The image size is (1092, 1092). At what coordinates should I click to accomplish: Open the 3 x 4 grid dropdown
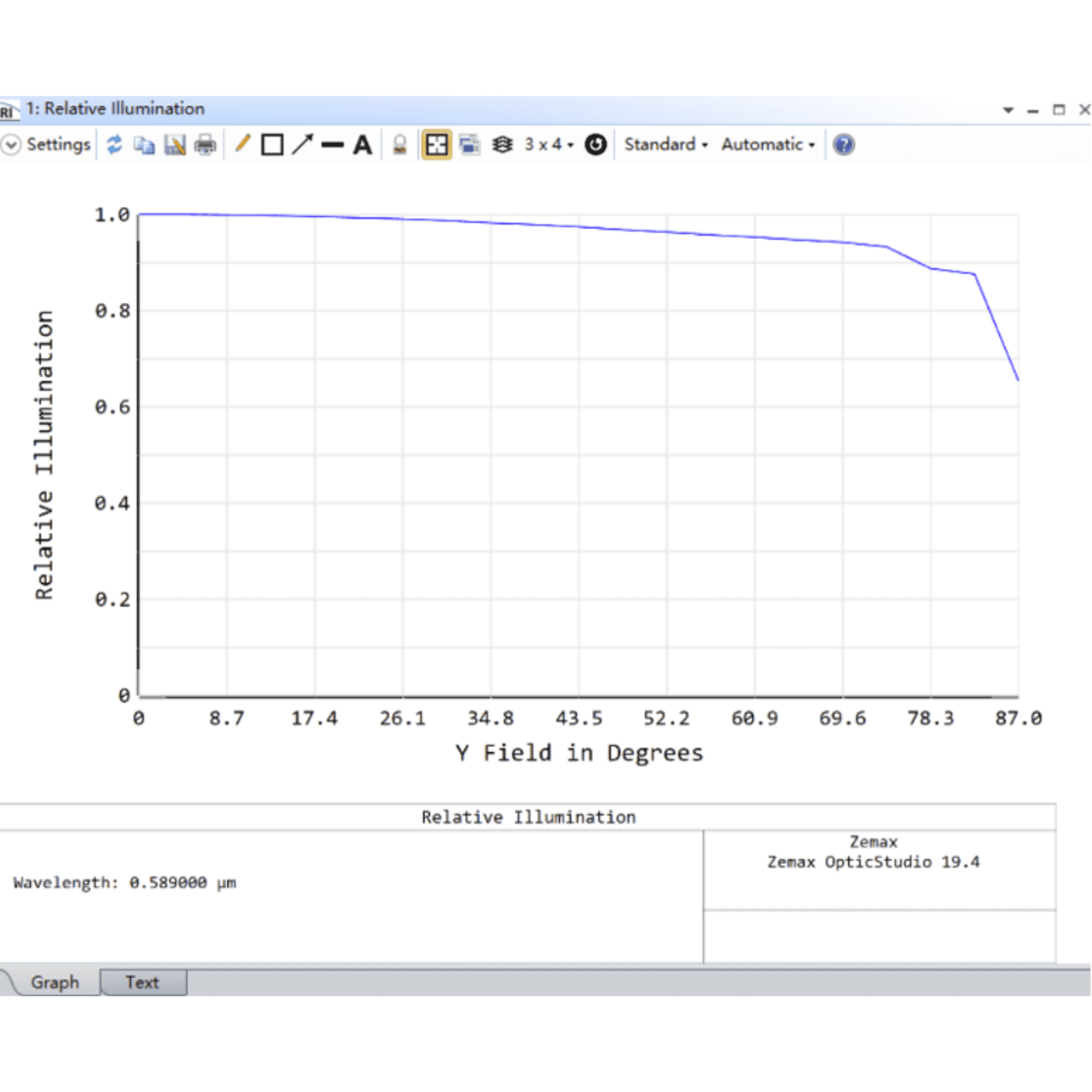[x=548, y=144]
